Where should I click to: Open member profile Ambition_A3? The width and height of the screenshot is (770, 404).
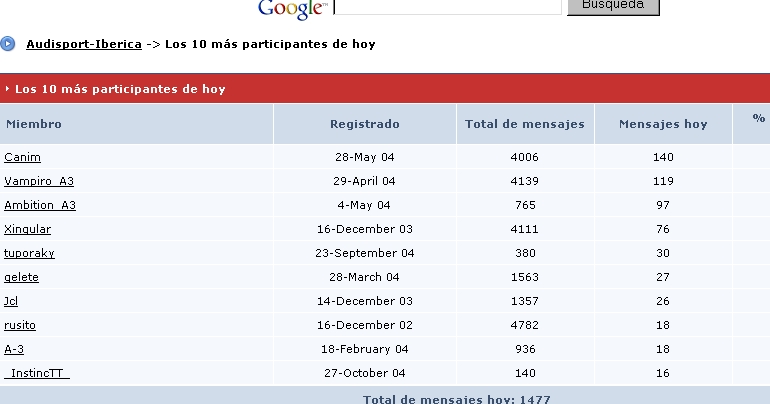coord(40,205)
